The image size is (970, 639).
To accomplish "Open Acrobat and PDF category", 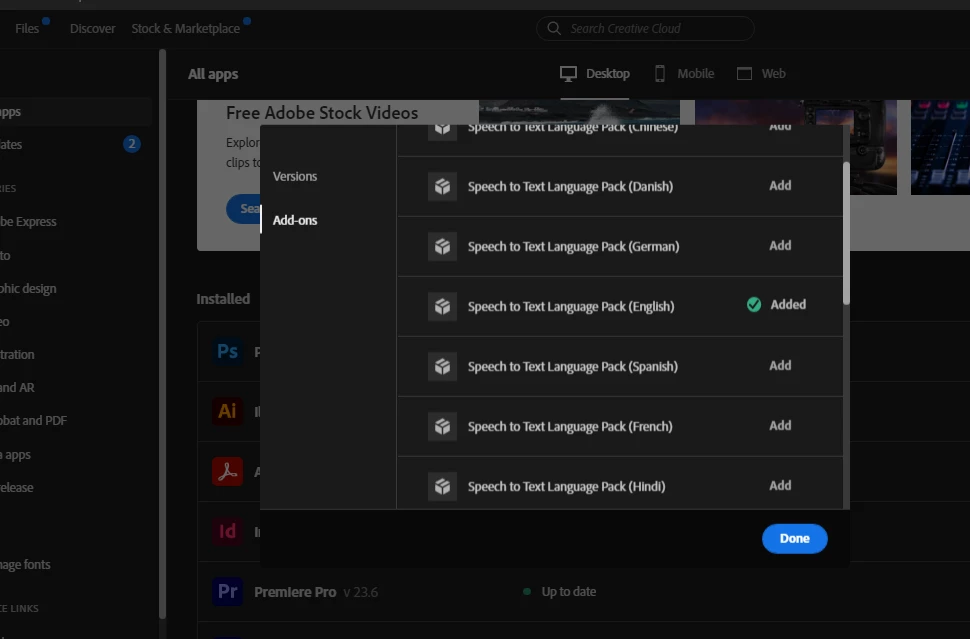I will (33, 421).
